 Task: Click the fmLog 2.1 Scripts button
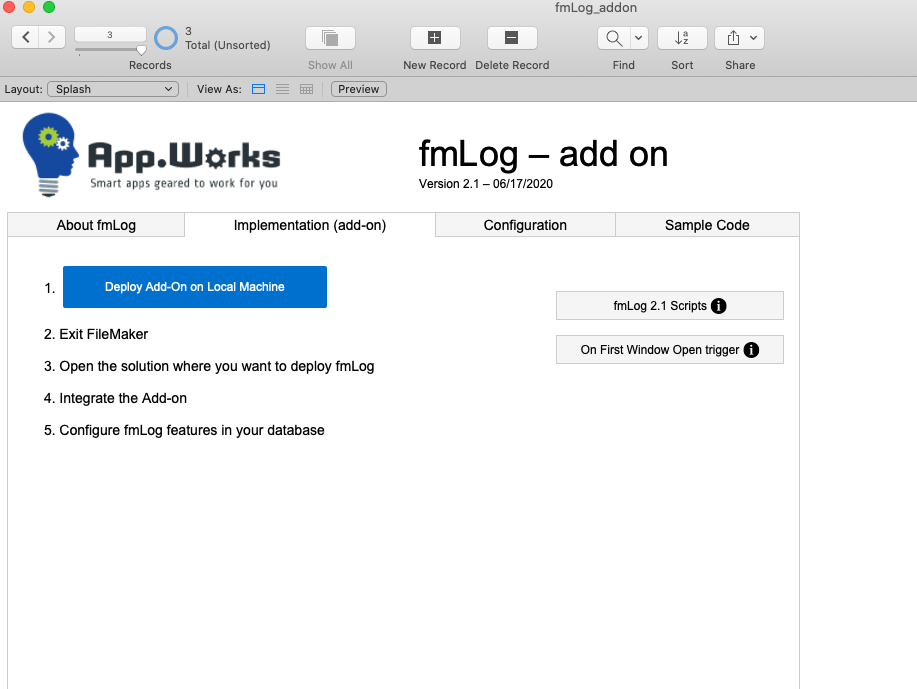click(x=670, y=306)
